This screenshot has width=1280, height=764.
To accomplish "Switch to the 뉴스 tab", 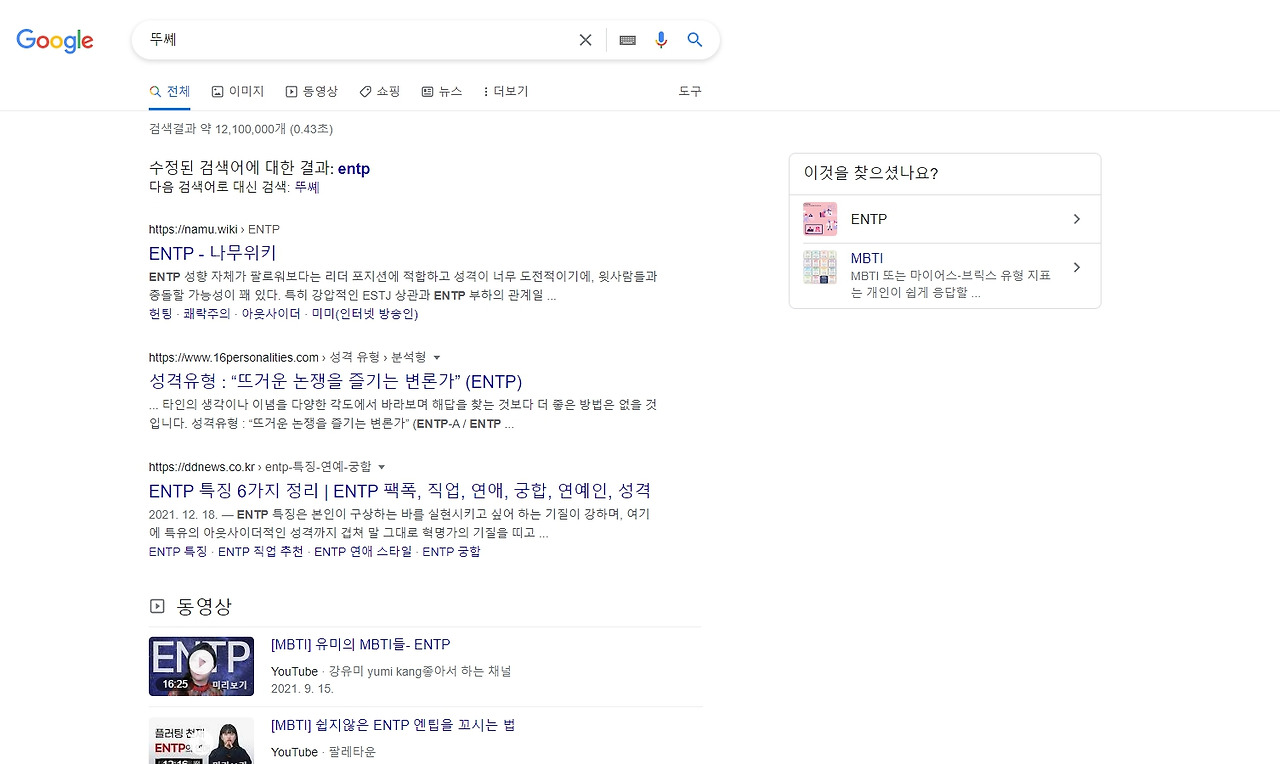I will tap(442, 91).
